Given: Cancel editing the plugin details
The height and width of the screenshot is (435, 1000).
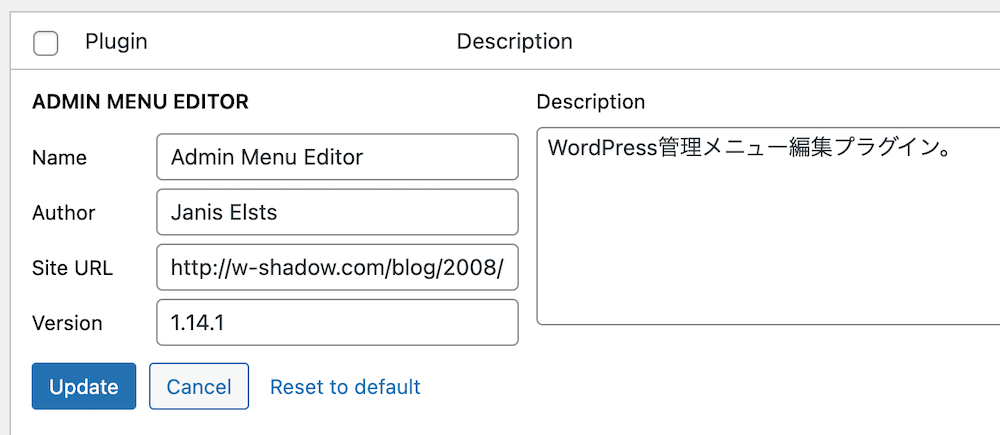Looking at the screenshot, I should pos(199,386).
